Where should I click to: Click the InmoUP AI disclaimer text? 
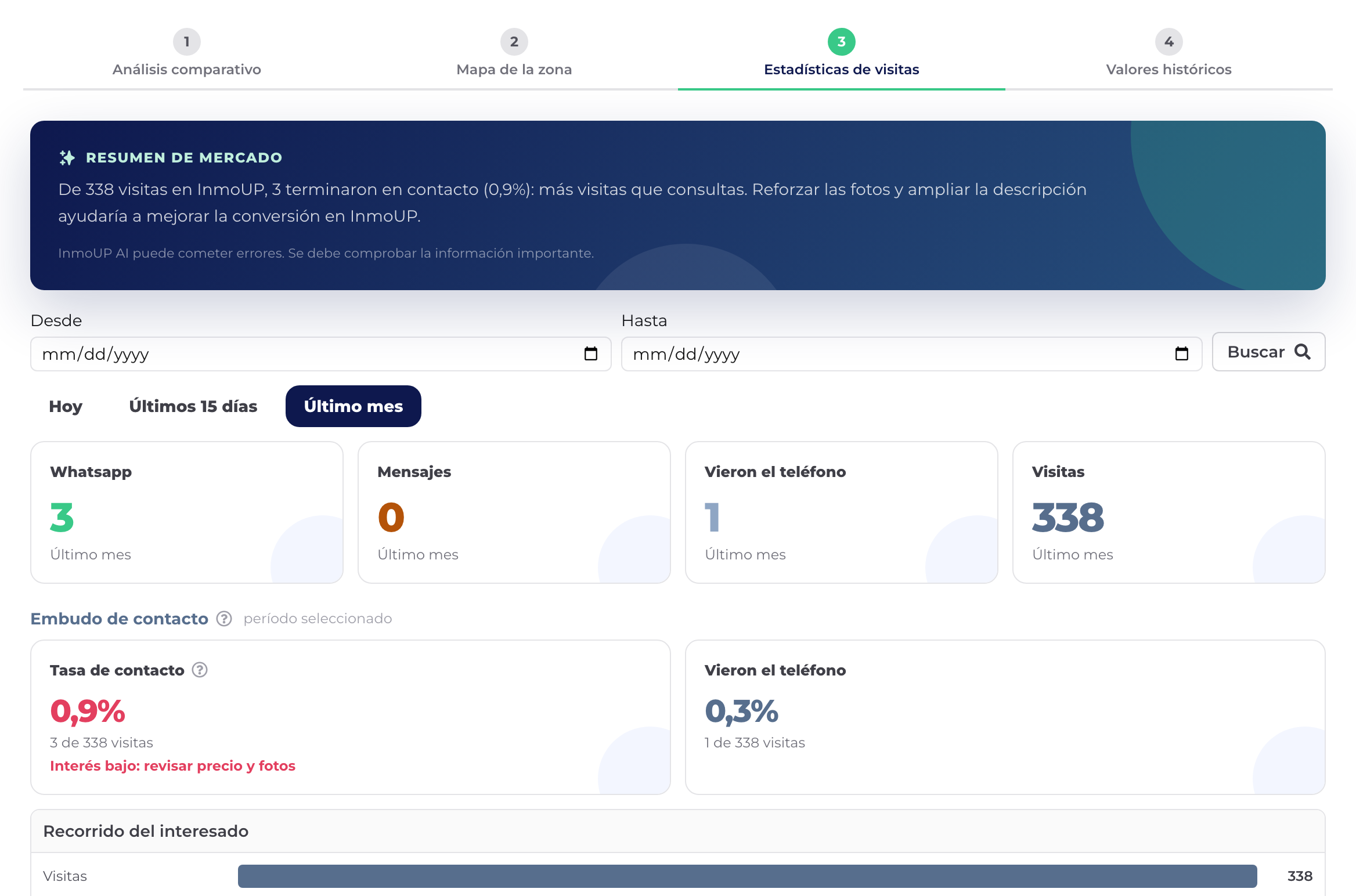click(x=326, y=254)
